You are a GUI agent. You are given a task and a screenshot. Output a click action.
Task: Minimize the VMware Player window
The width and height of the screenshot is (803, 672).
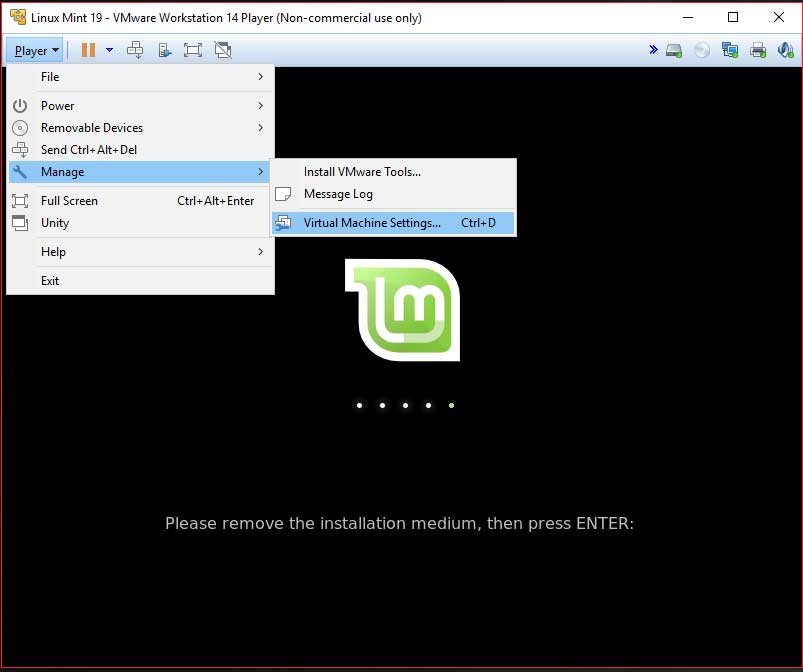pos(688,17)
